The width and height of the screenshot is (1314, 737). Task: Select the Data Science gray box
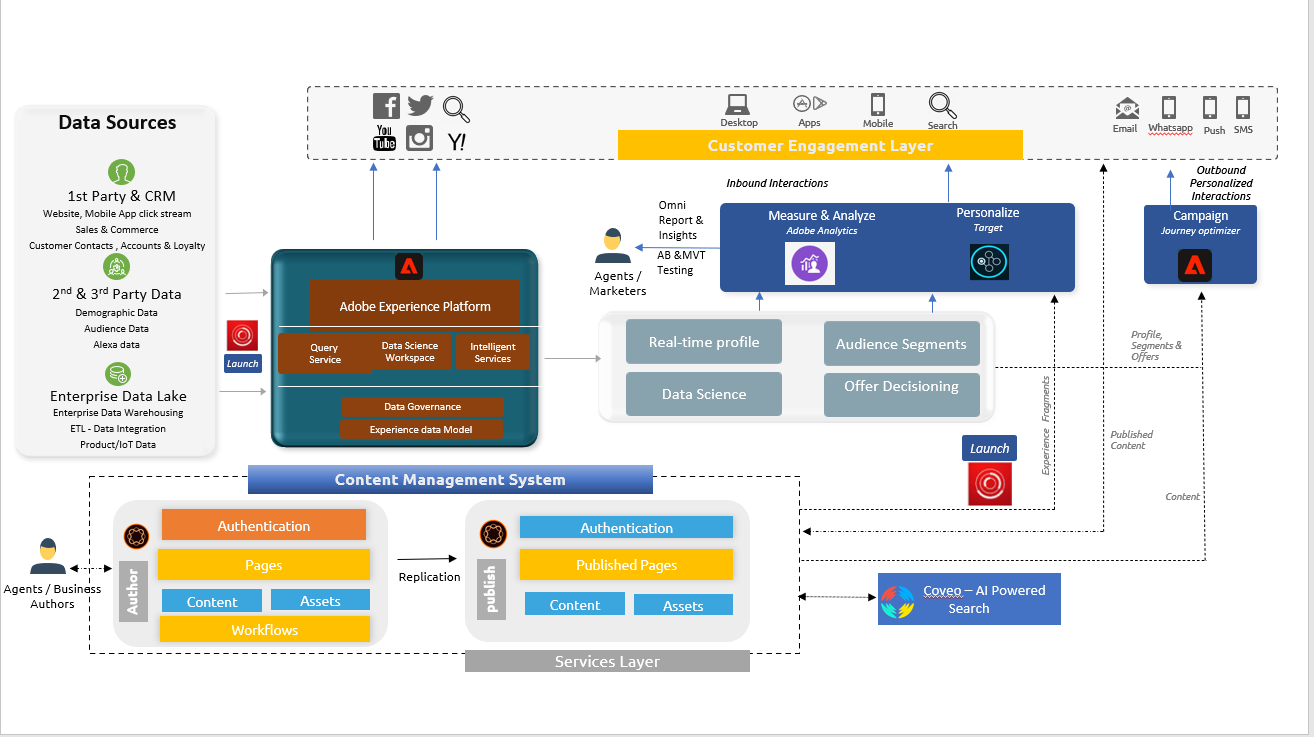pyautogui.click(x=704, y=394)
